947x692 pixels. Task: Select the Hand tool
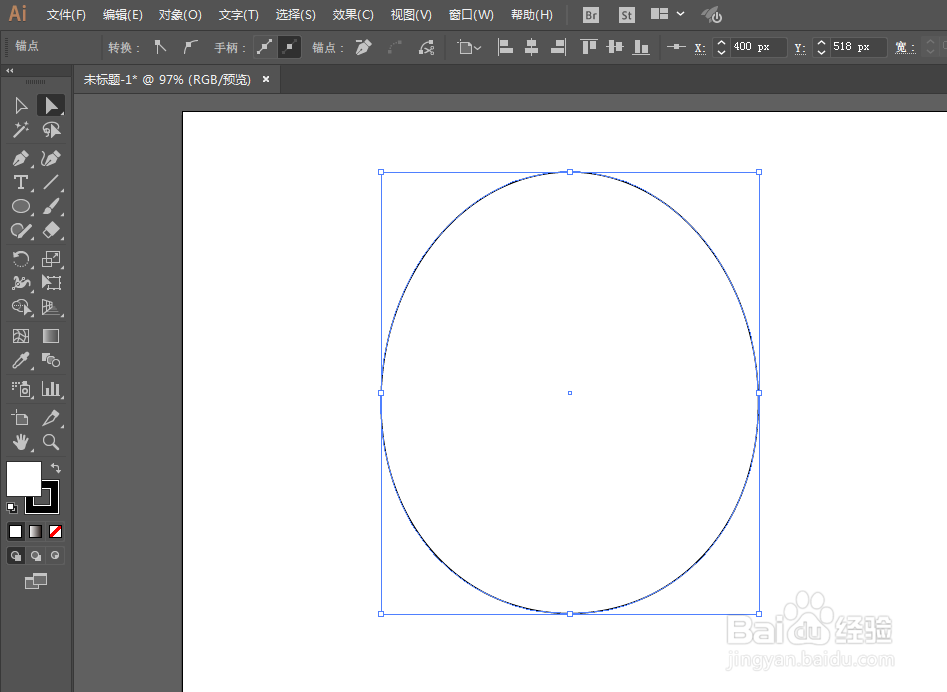20,443
